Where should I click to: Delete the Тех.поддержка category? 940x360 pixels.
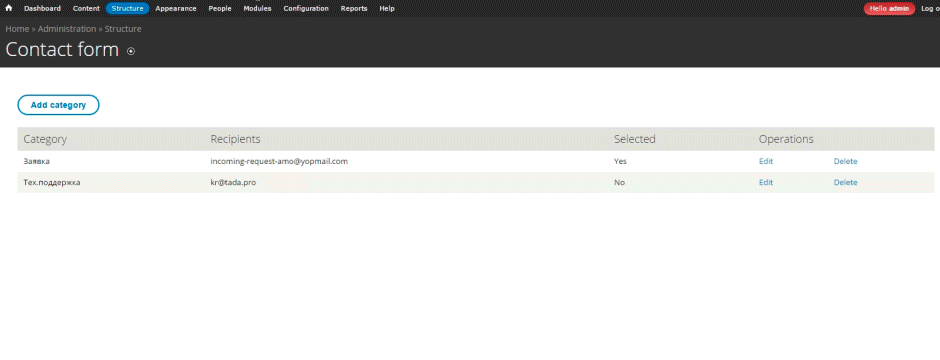click(x=845, y=182)
